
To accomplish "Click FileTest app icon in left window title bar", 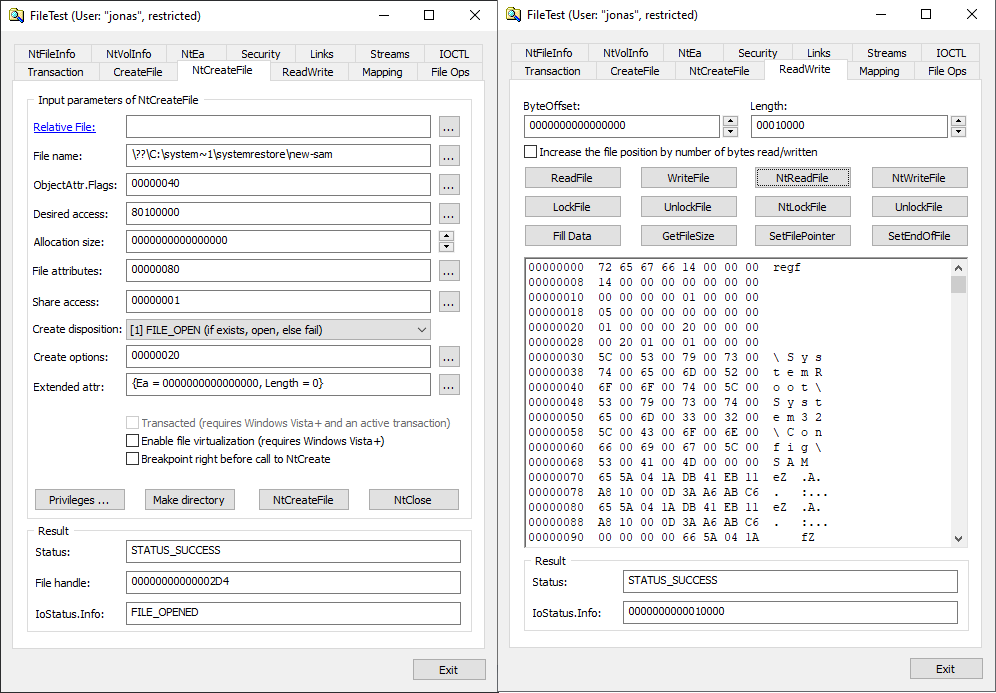I will pos(17,15).
